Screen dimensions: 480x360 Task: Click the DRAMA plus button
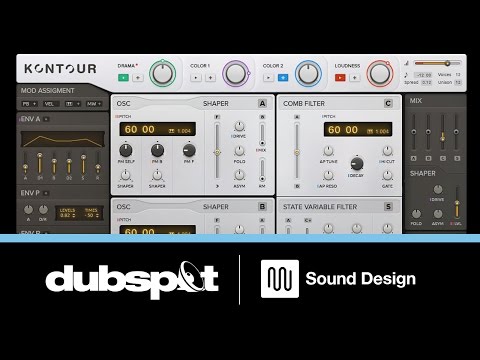(138, 78)
